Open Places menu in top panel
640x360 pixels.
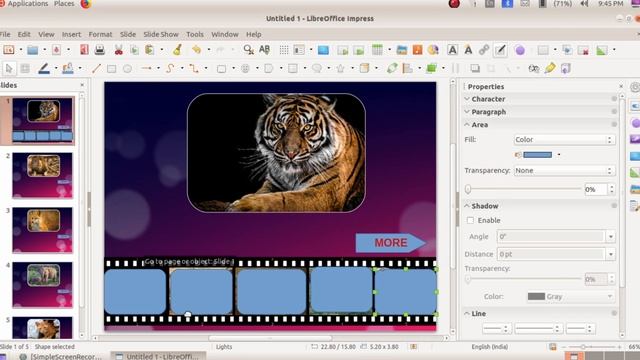coord(64,4)
